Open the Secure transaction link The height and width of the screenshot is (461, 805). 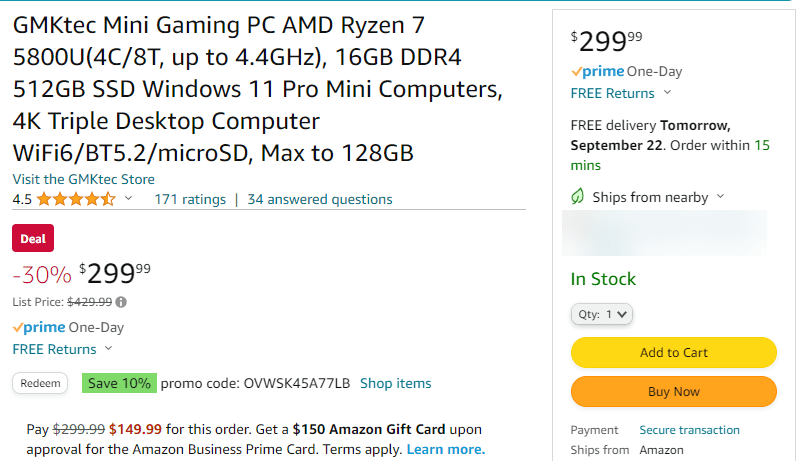[689, 430]
